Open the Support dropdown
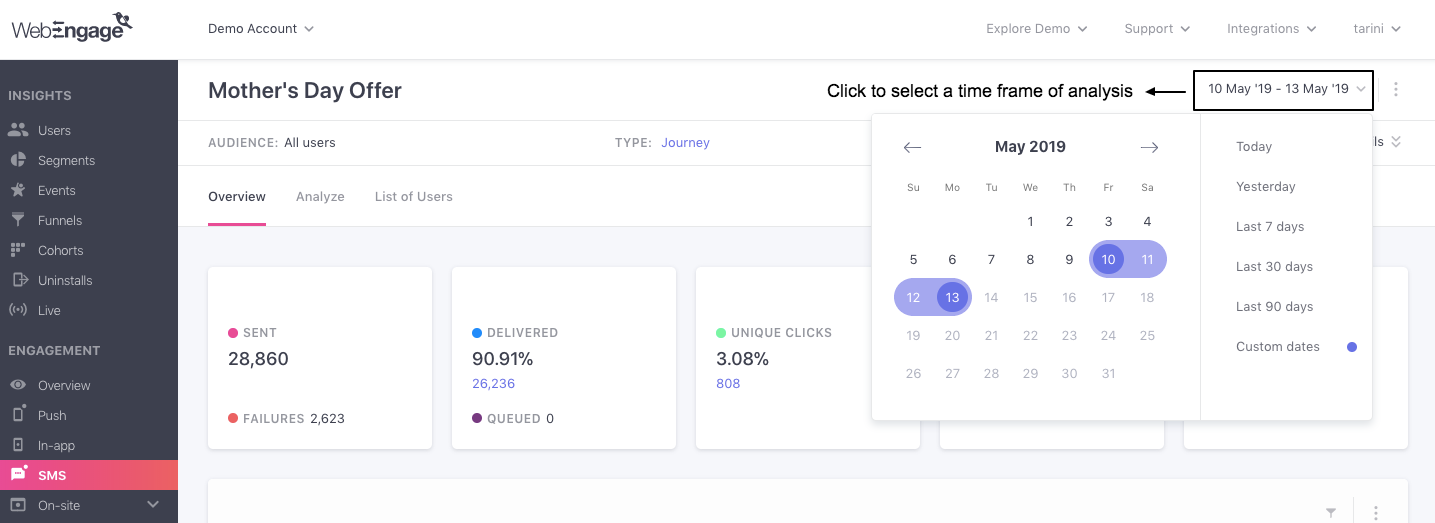1435x523 pixels. [1157, 29]
